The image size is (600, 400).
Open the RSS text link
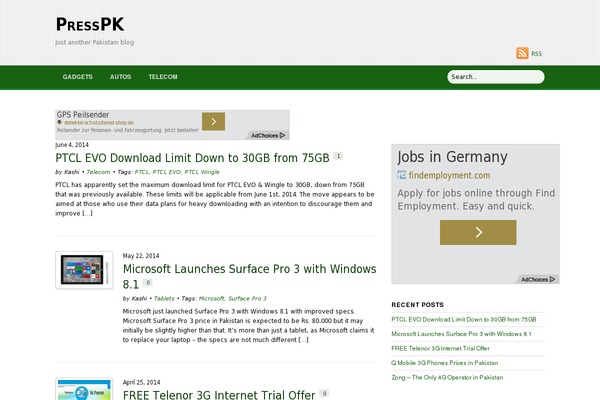(x=536, y=54)
